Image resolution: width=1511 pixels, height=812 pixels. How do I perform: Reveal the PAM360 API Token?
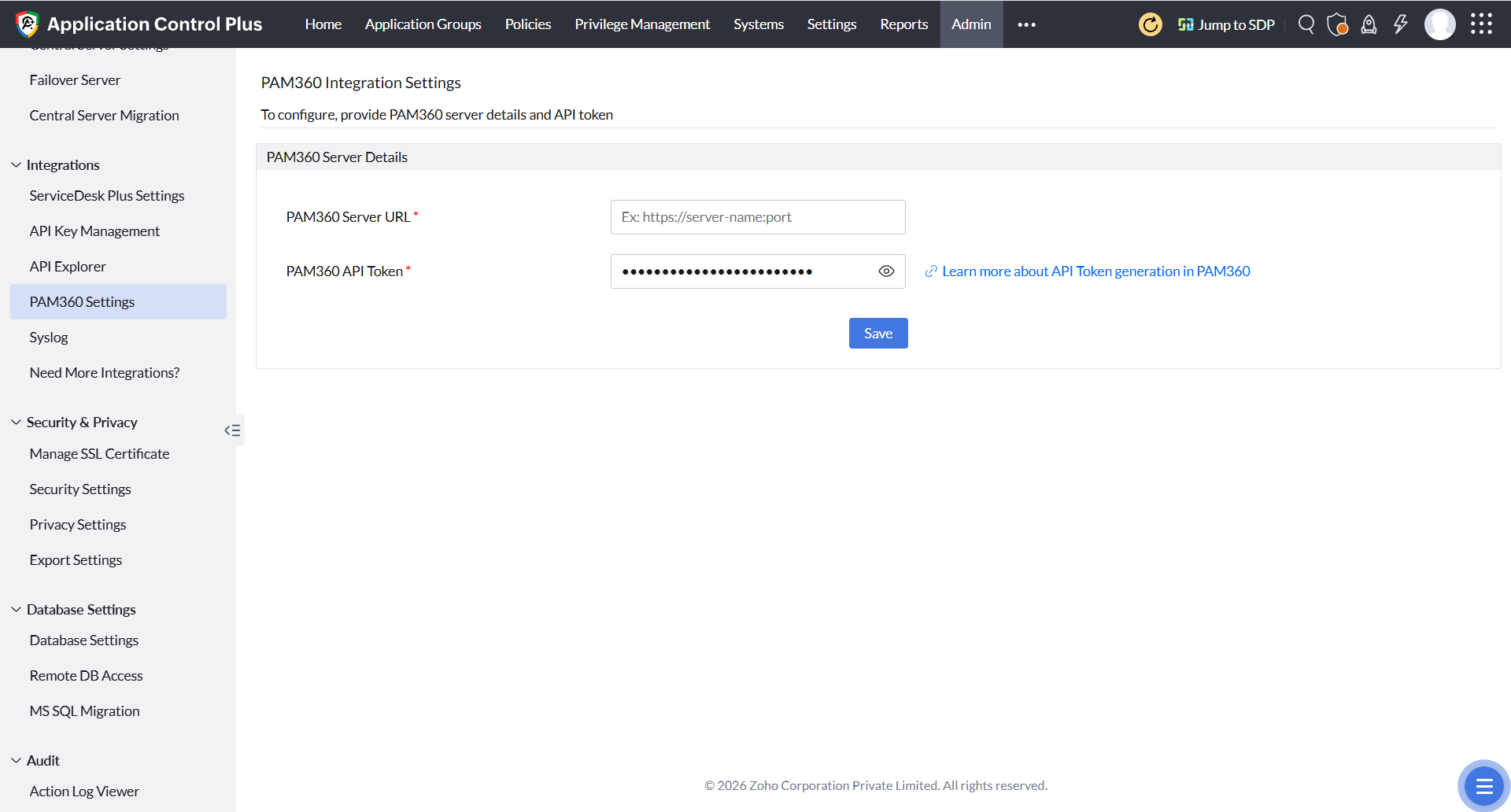(886, 271)
